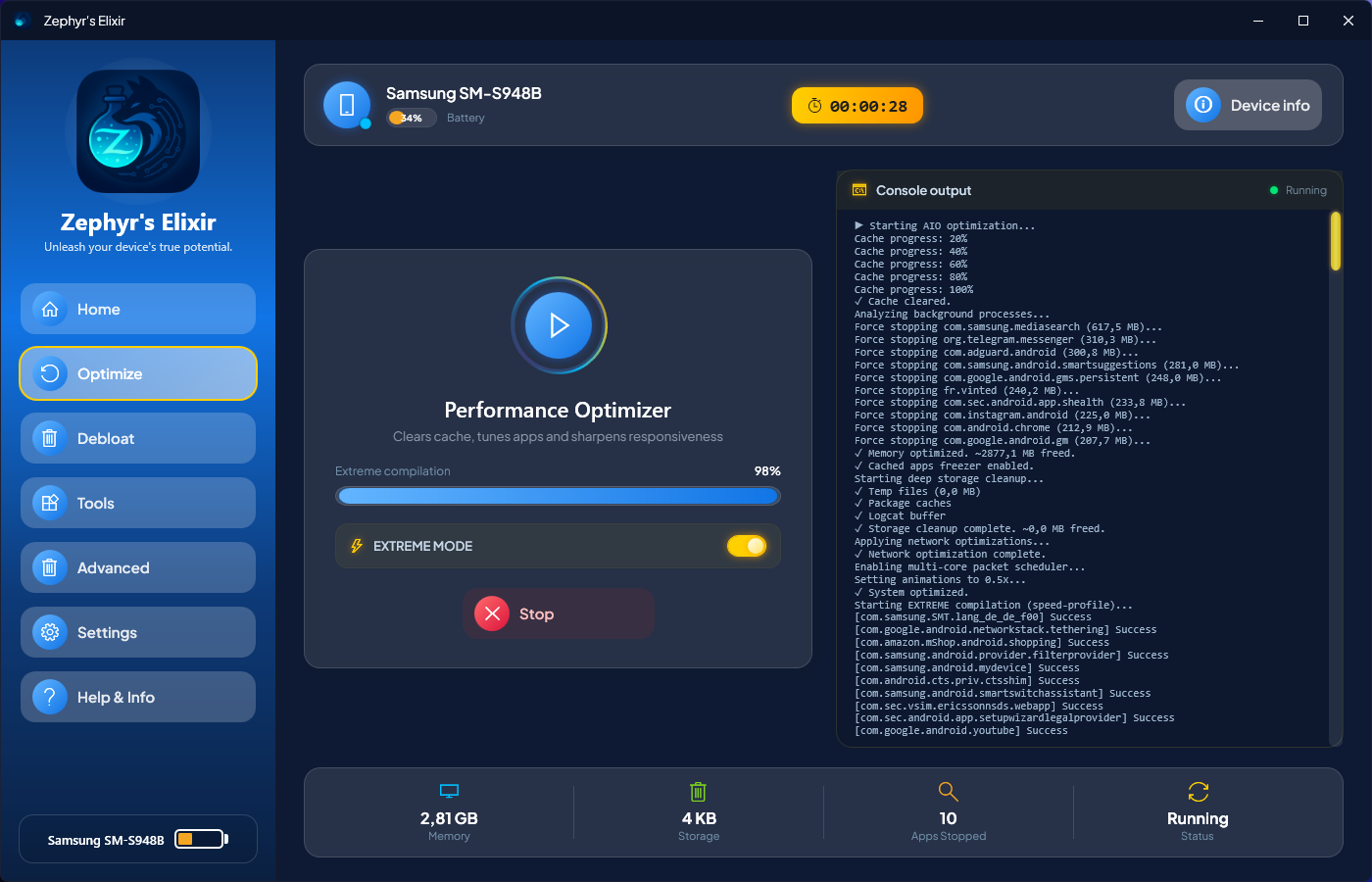The image size is (1372, 882).
Task: Click the Samsung SM-S948B device chip in sidebar
Action: [x=138, y=839]
